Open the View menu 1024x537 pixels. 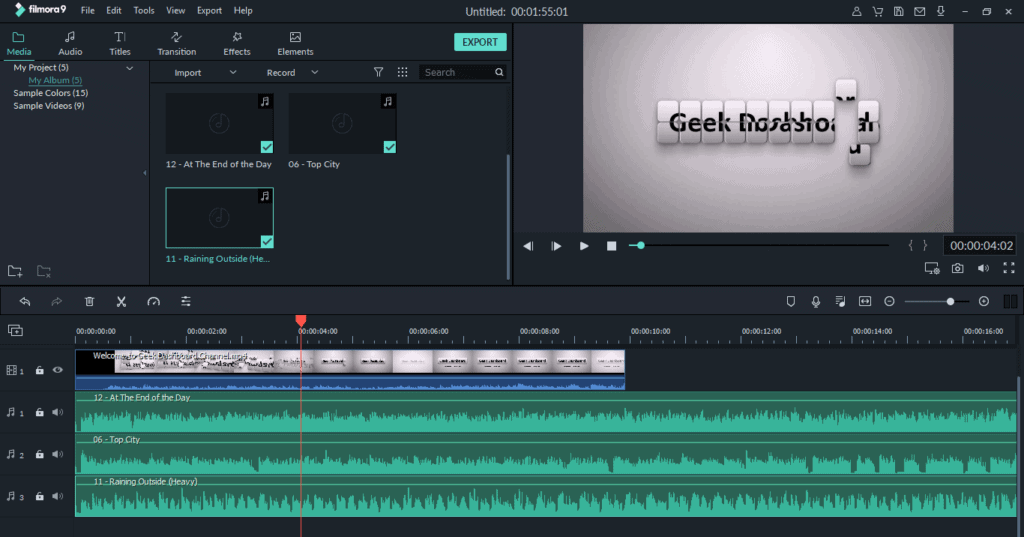(175, 10)
